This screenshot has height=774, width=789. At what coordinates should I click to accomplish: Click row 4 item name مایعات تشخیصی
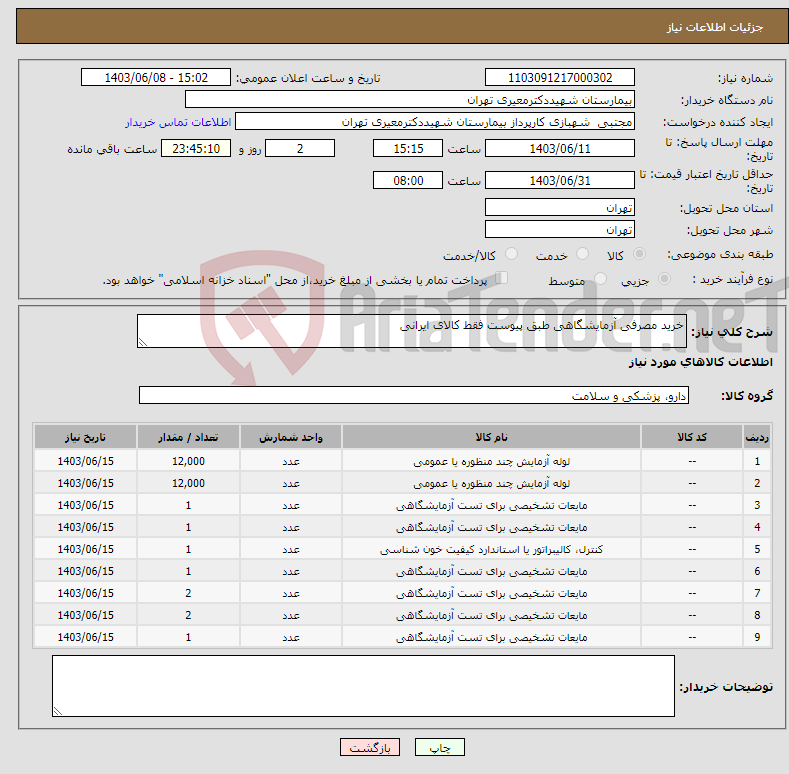pyautogui.click(x=491, y=527)
